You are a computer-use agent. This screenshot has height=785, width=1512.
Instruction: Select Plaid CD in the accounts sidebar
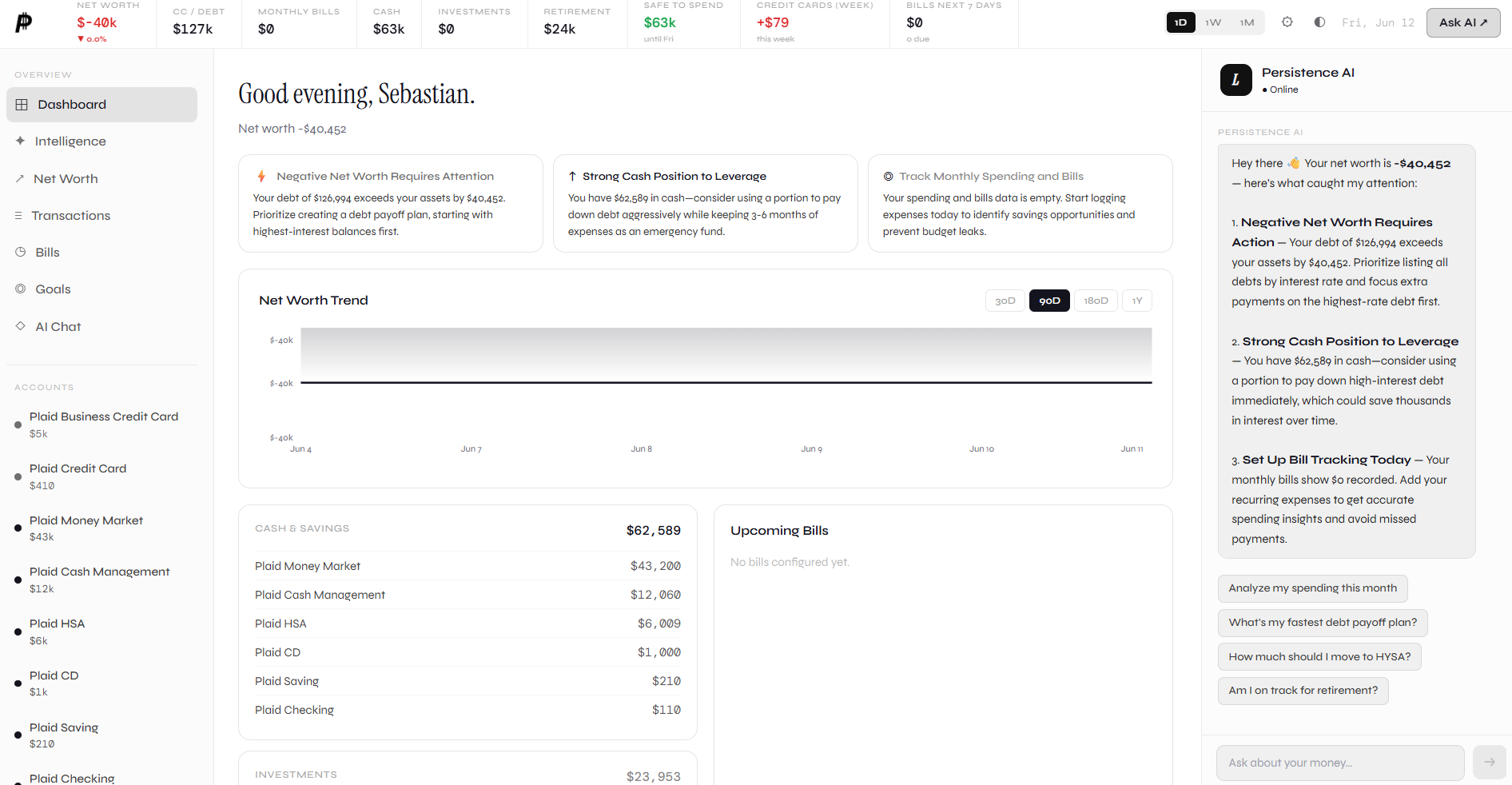click(x=101, y=683)
